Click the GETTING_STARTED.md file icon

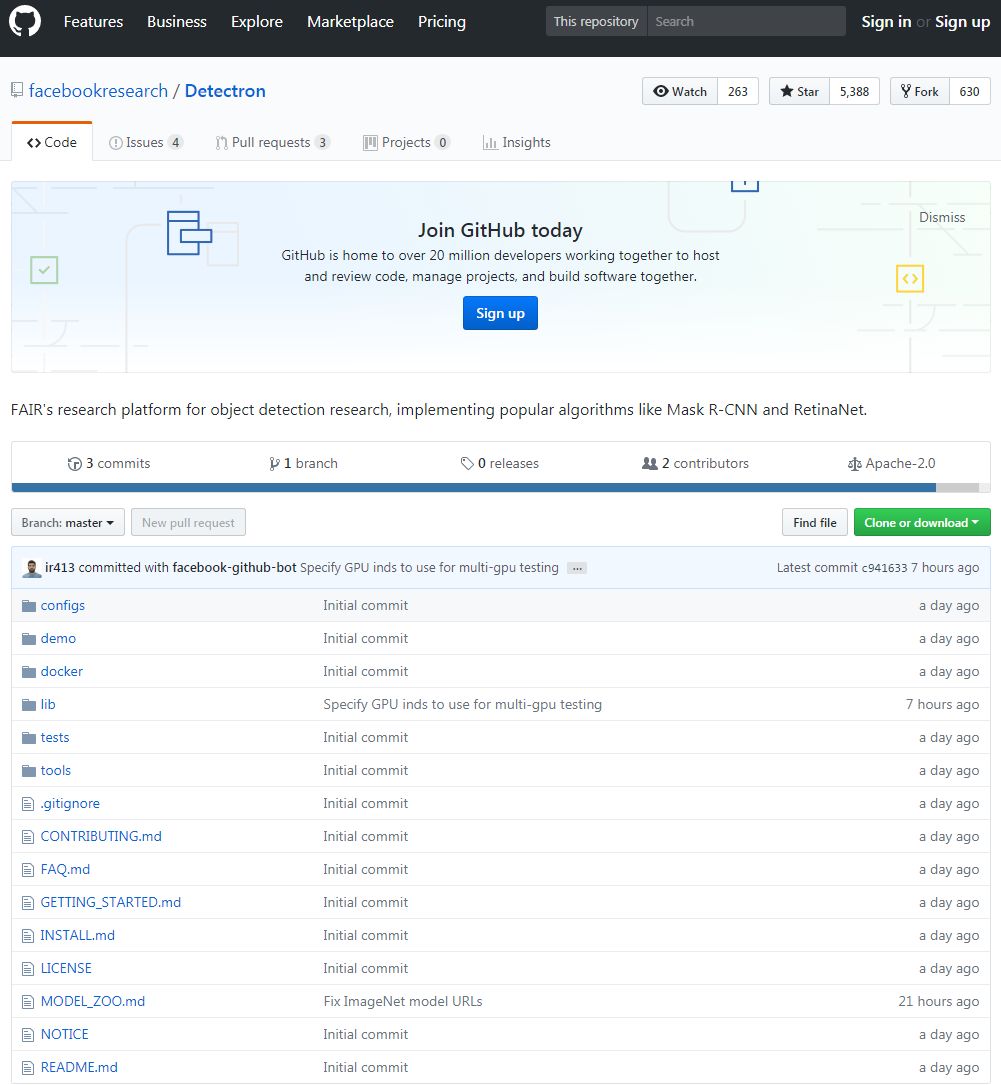(28, 903)
